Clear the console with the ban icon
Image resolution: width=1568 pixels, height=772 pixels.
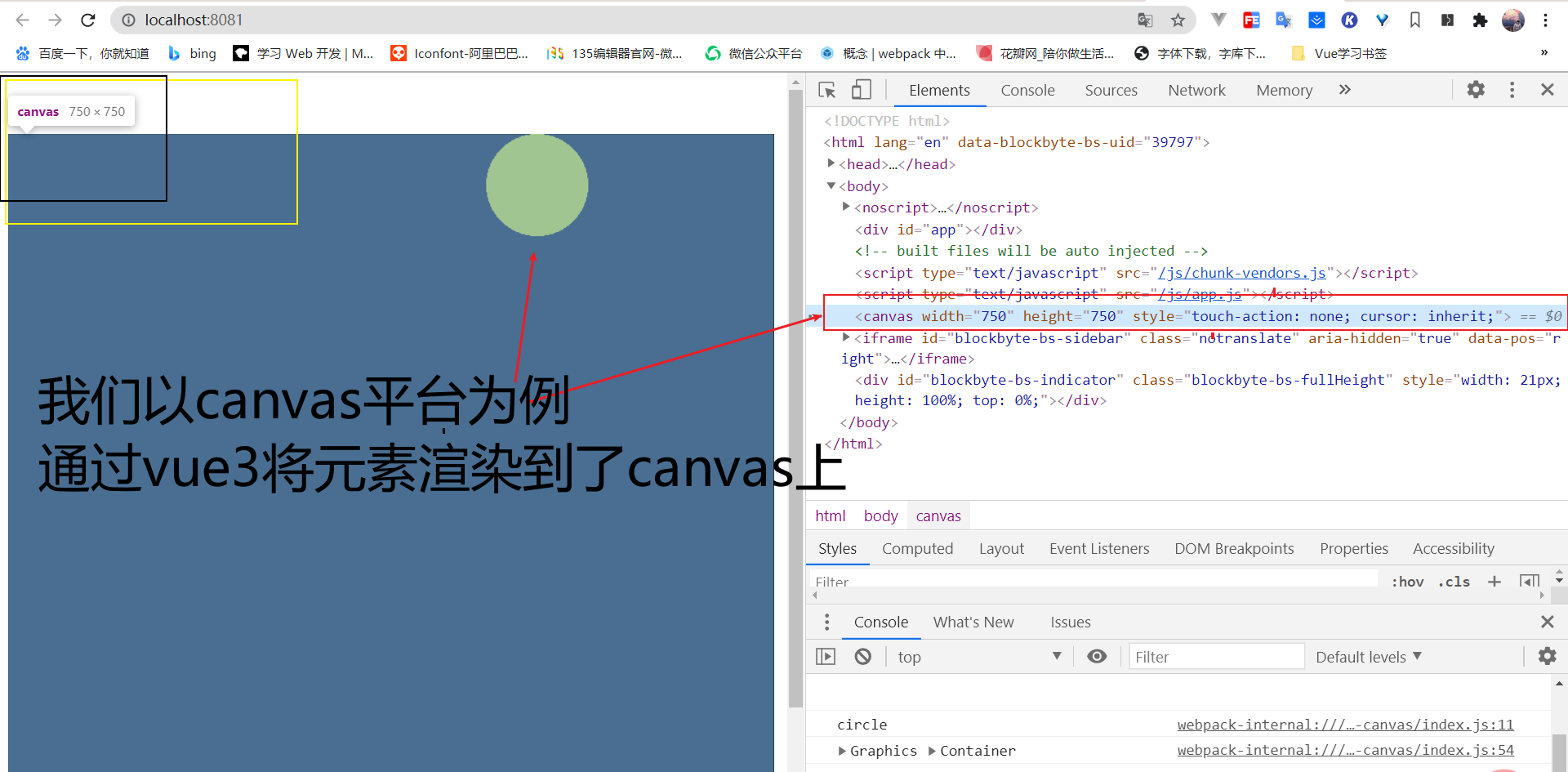(862, 656)
